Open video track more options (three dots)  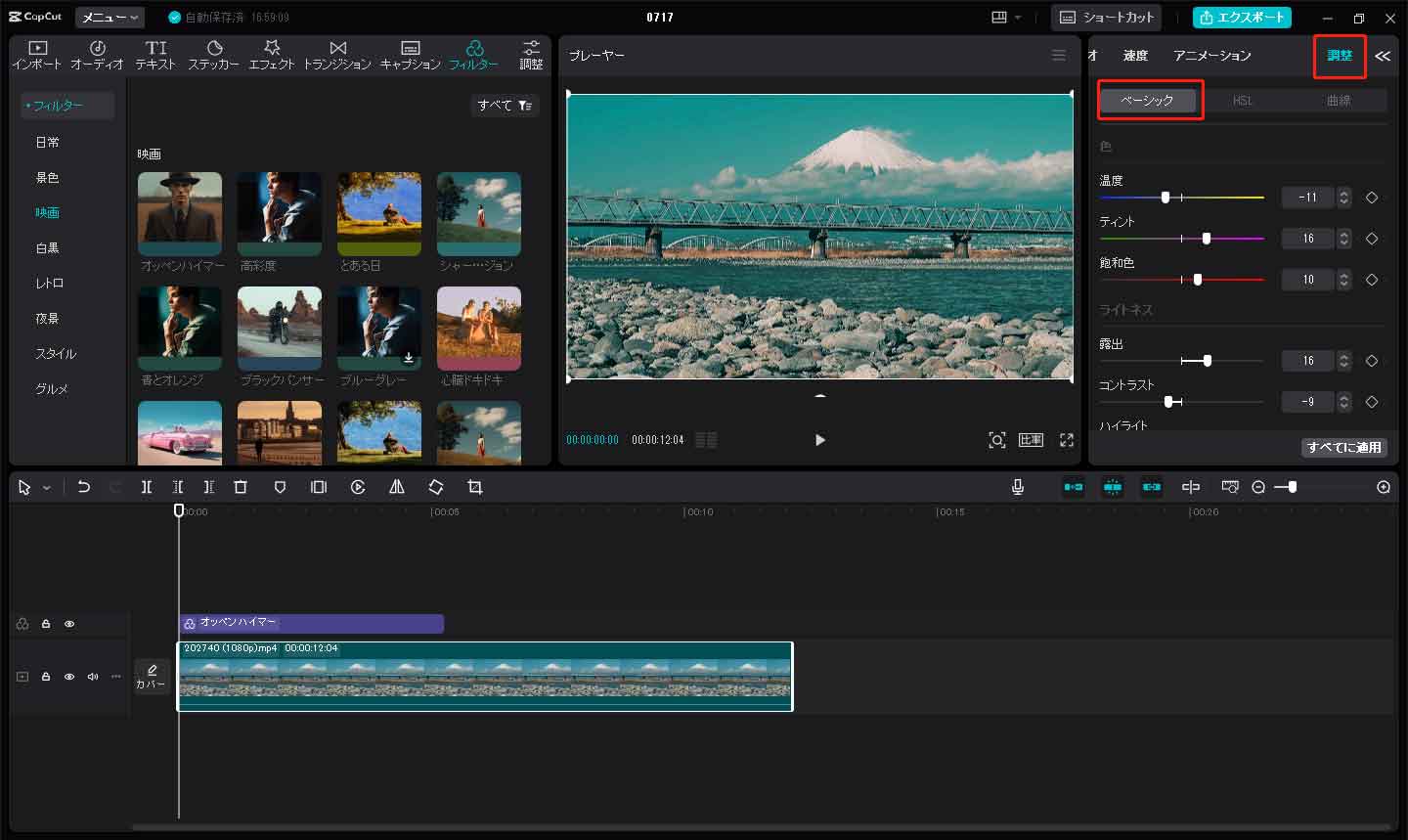tap(116, 677)
